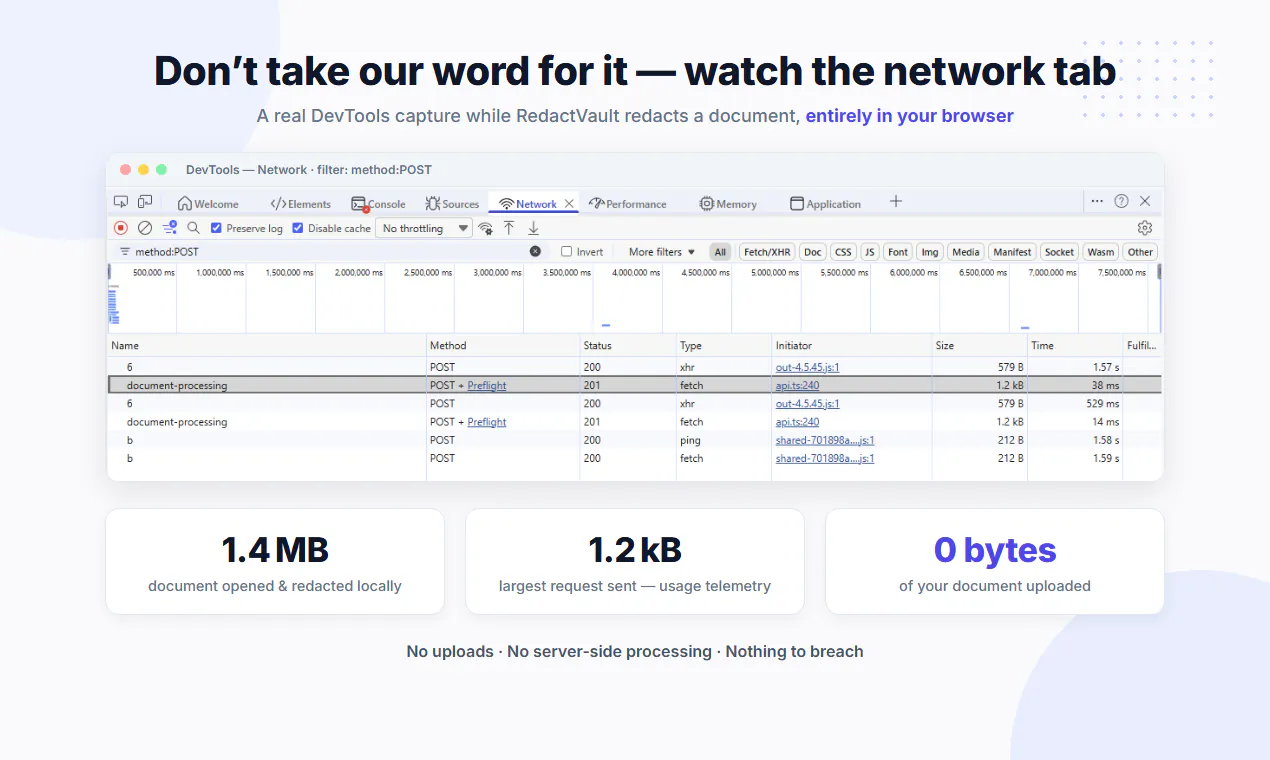This screenshot has height=760, width=1270.
Task: Enable the Invert checkbox
Action: (566, 252)
